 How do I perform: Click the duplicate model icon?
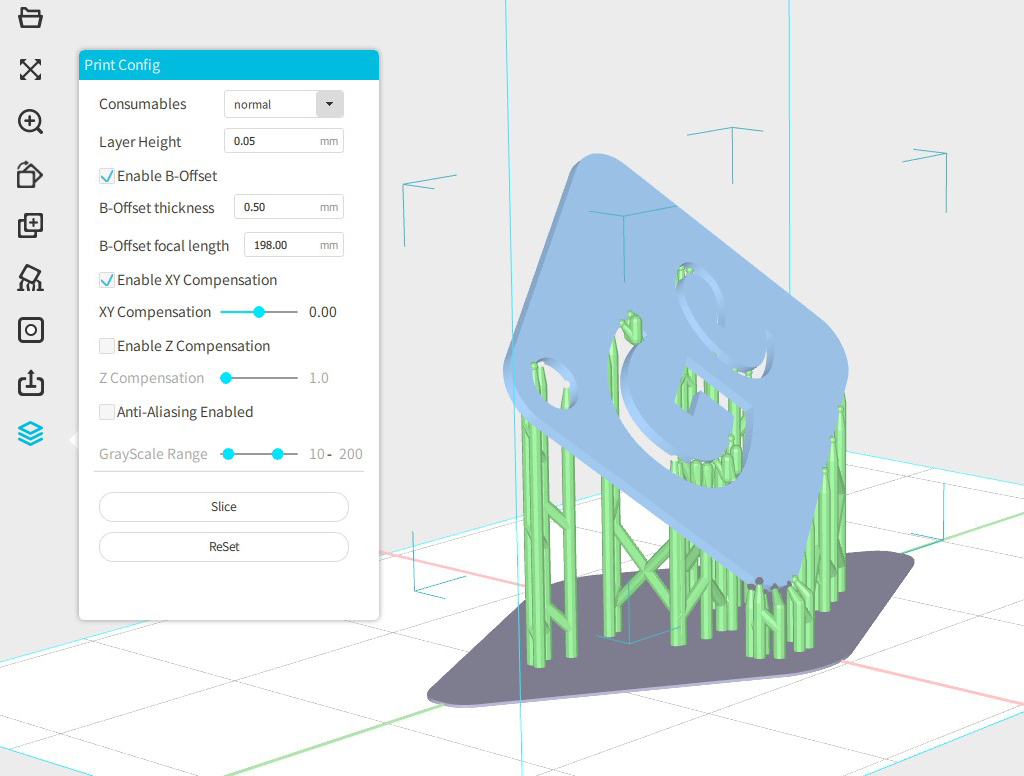point(30,226)
